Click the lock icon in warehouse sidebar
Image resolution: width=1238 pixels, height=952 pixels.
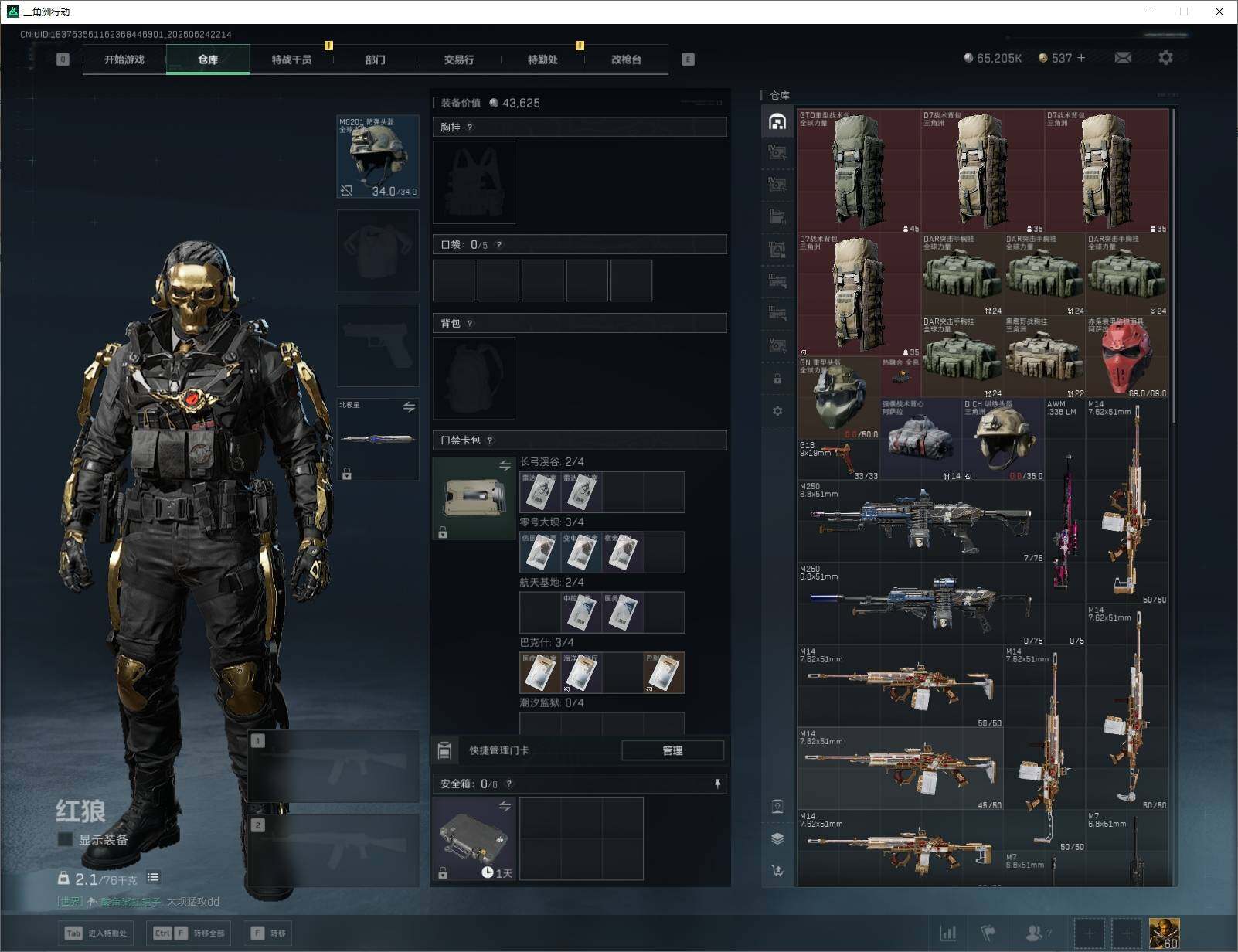tap(777, 379)
